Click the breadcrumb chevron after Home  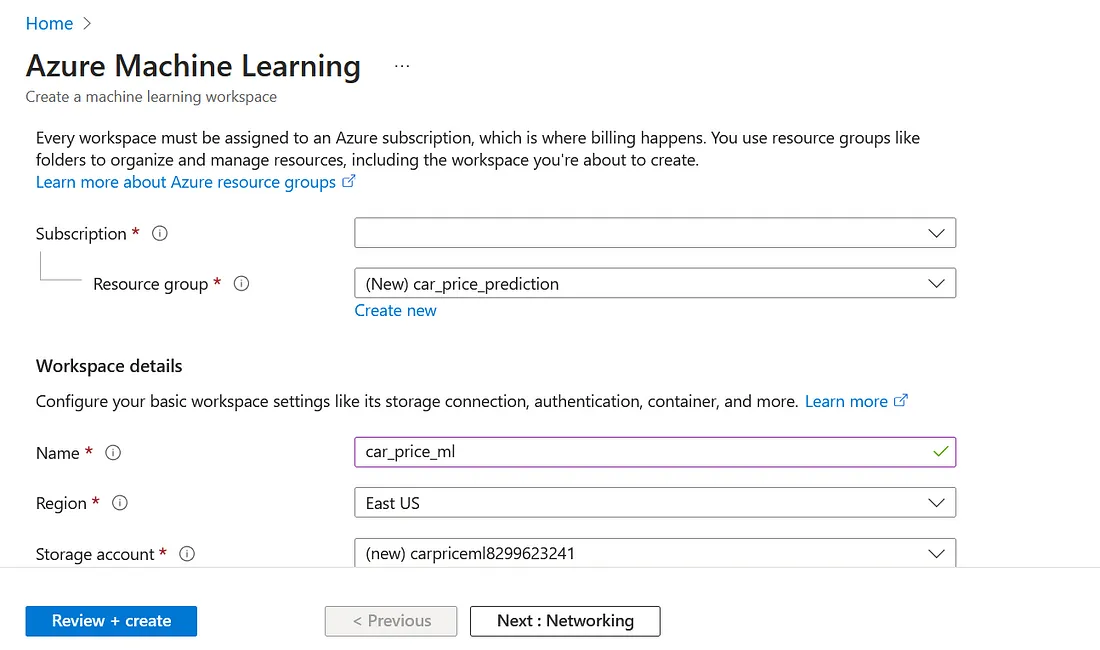(87, 23)
